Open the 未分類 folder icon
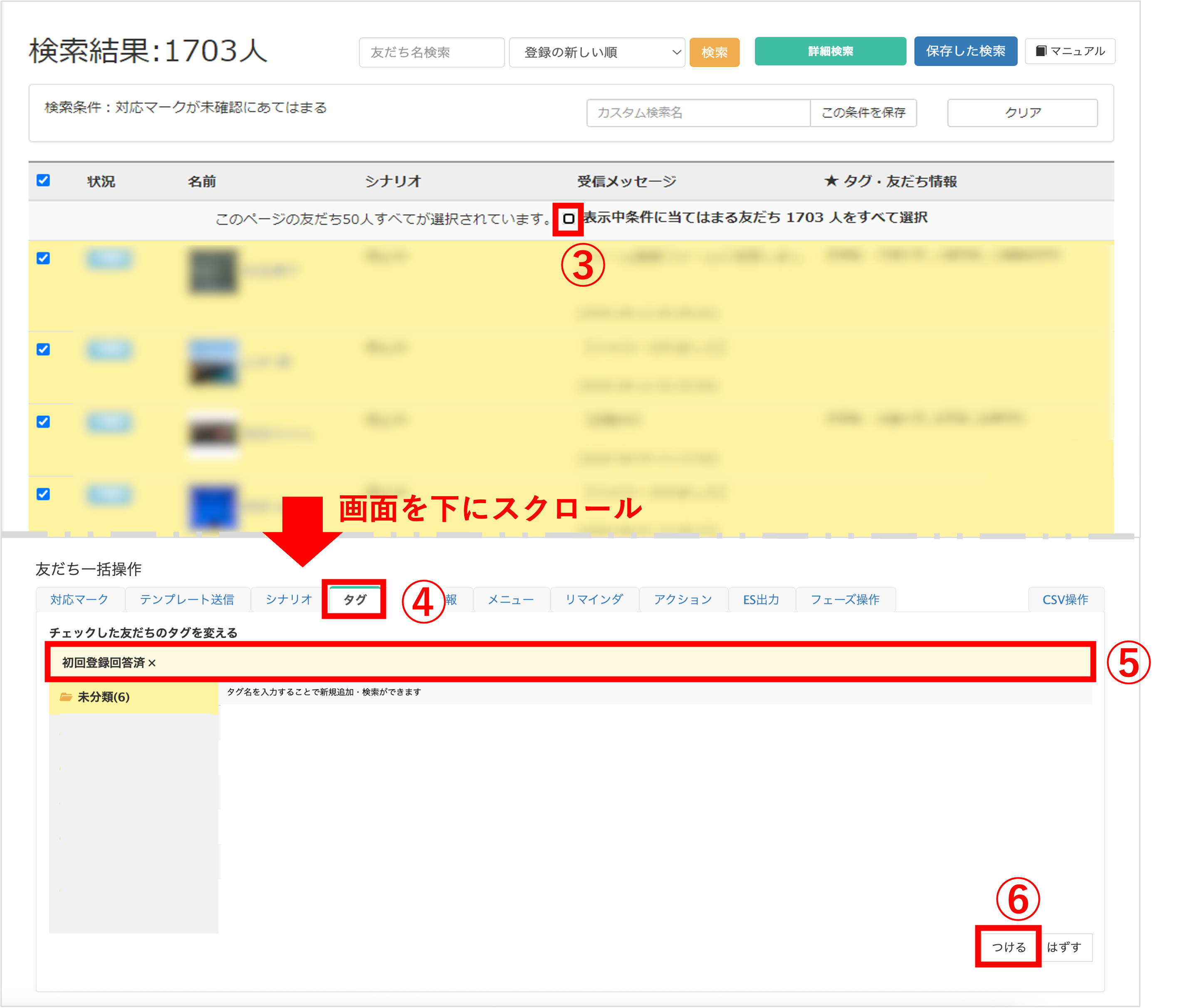 pyautogui.click(x=66, y=697)
